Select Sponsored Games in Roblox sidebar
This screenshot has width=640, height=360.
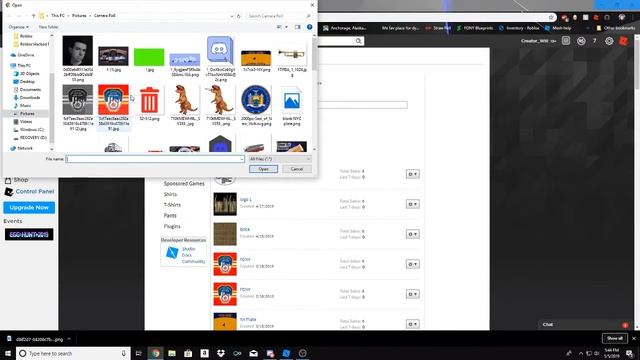(x=184, y=184)
